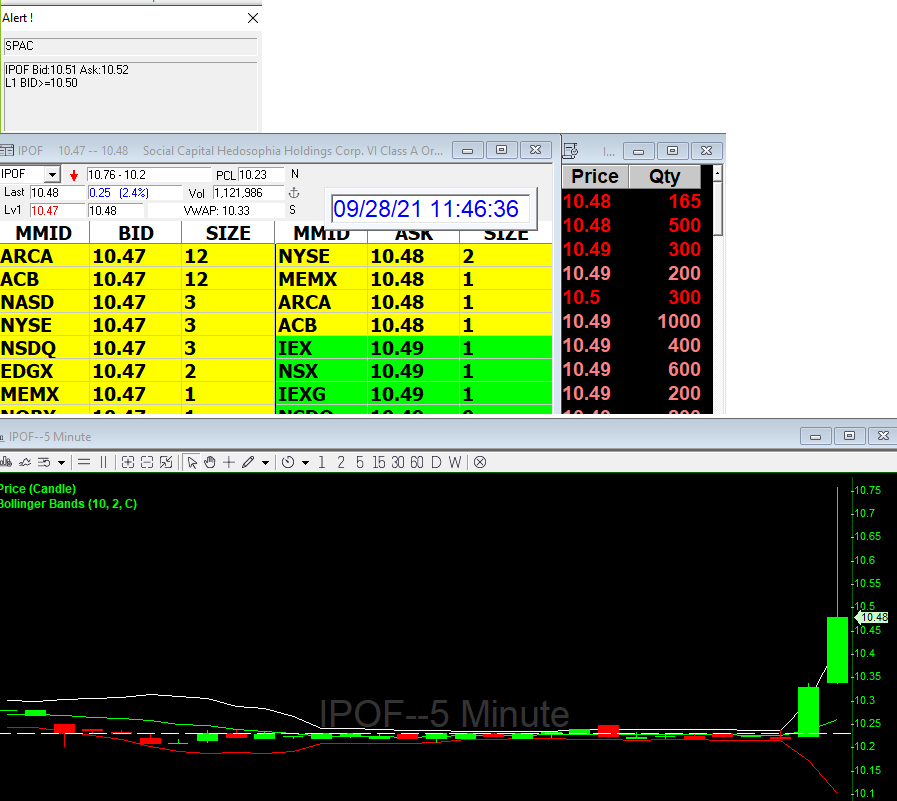The image size is (897, 801).
Task: Select the NSDQ 10.47 bid row
Action: tap(137, 348)
